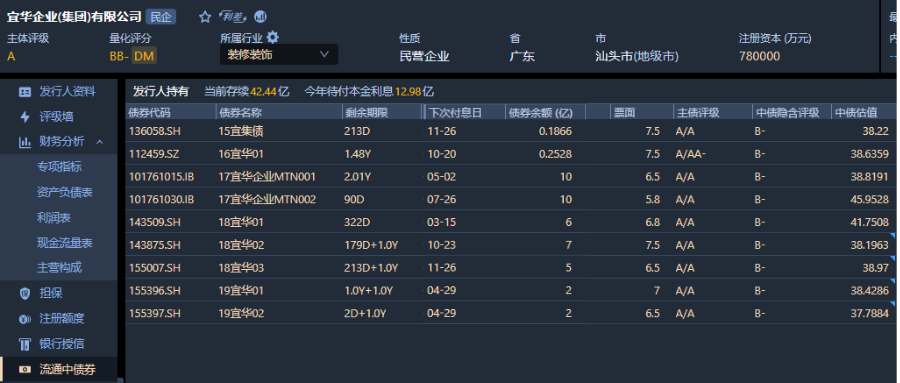Click the favorite star icon

pyautogui.click(x=205, y=17)
